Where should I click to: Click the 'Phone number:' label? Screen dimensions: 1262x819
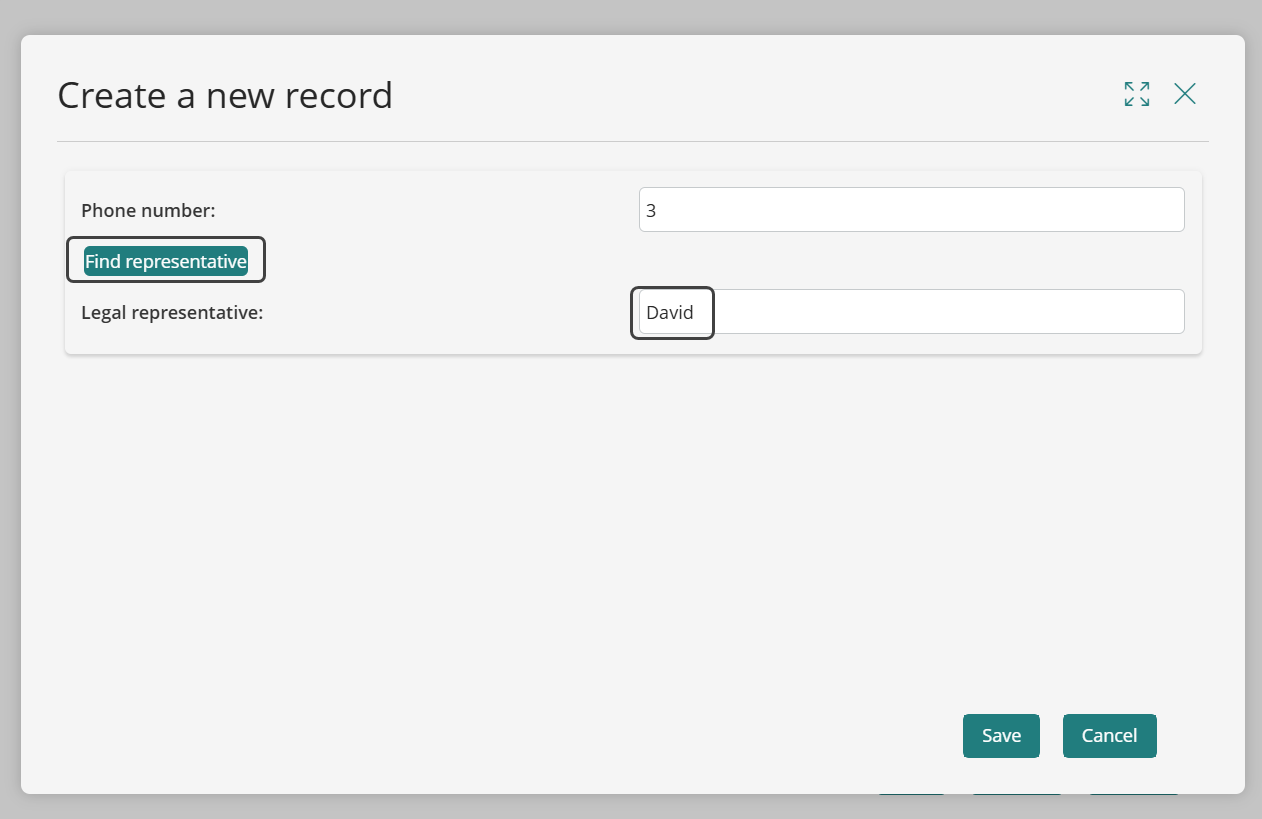pyautogui.click(x=148, y=210)
